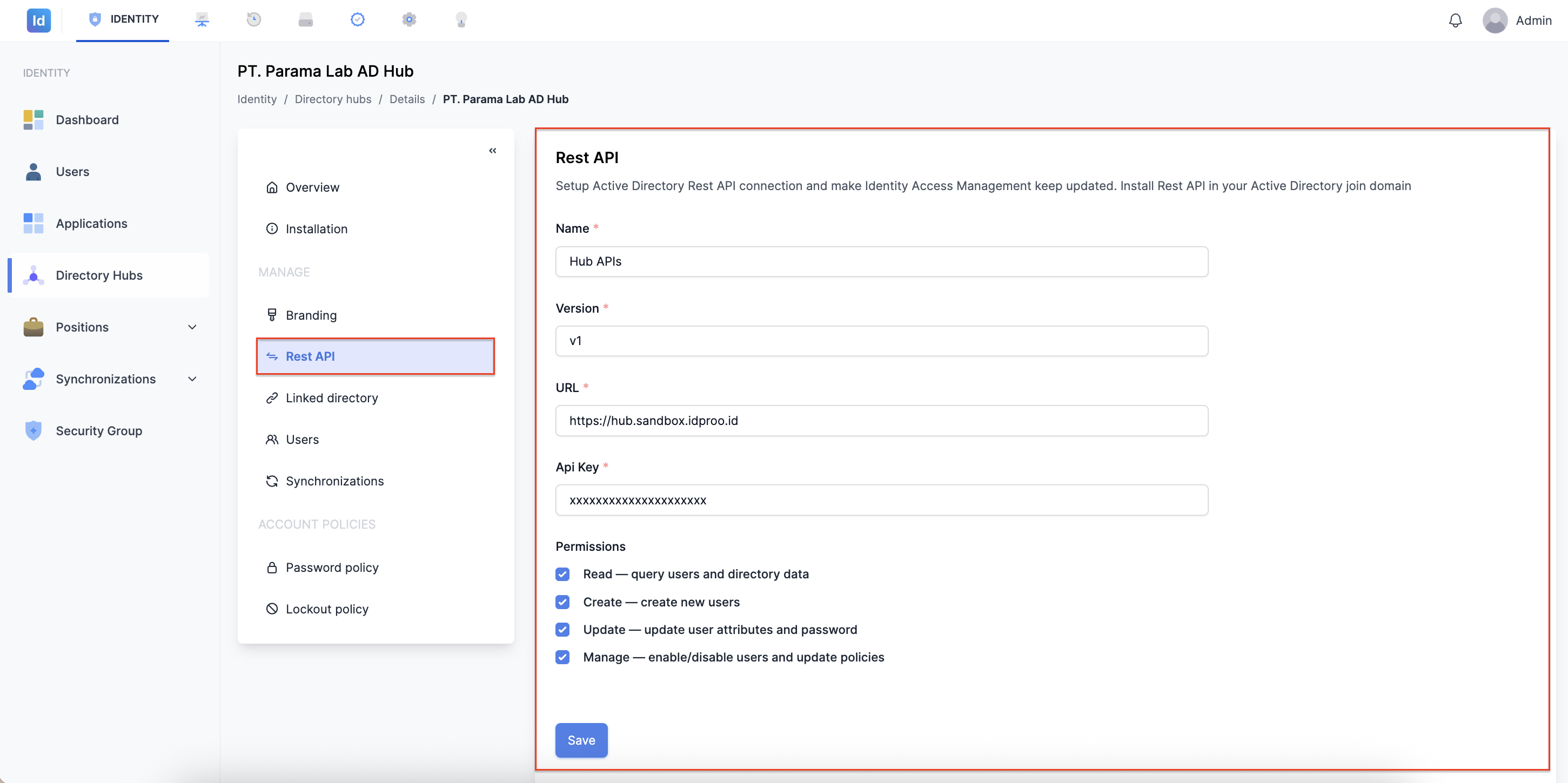This screenshot has height=783, width=1568.
Task: Open Password policy menu item
Action: (x=375, y=567)
